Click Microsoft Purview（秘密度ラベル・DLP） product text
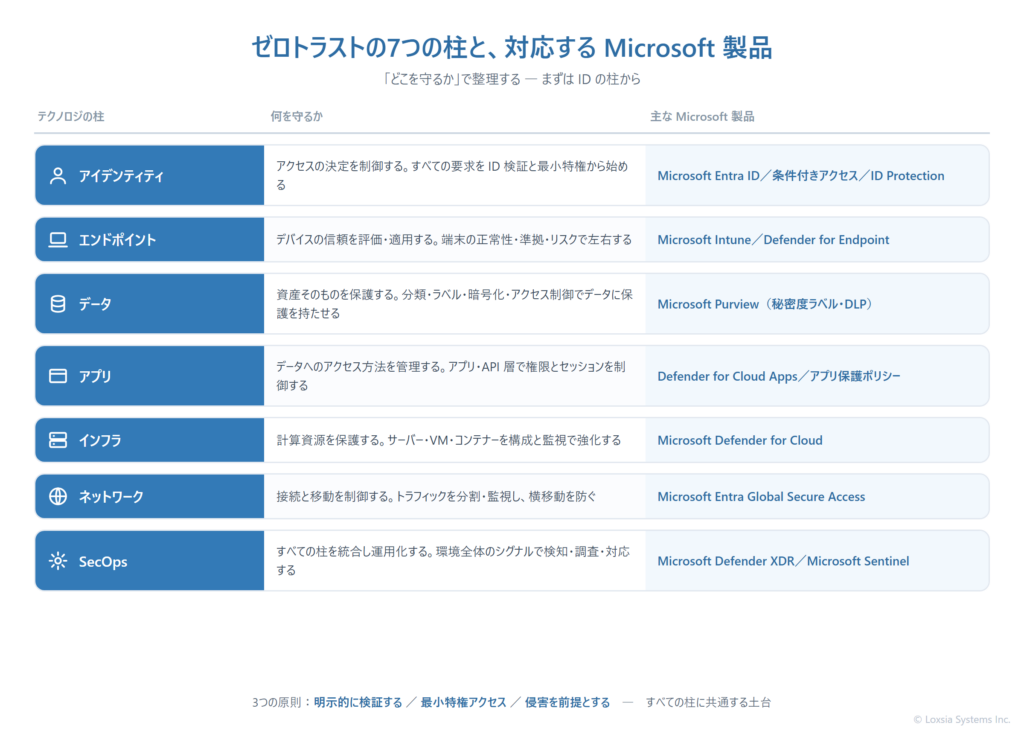This screenshot has height=734, width=1024. 765,304
